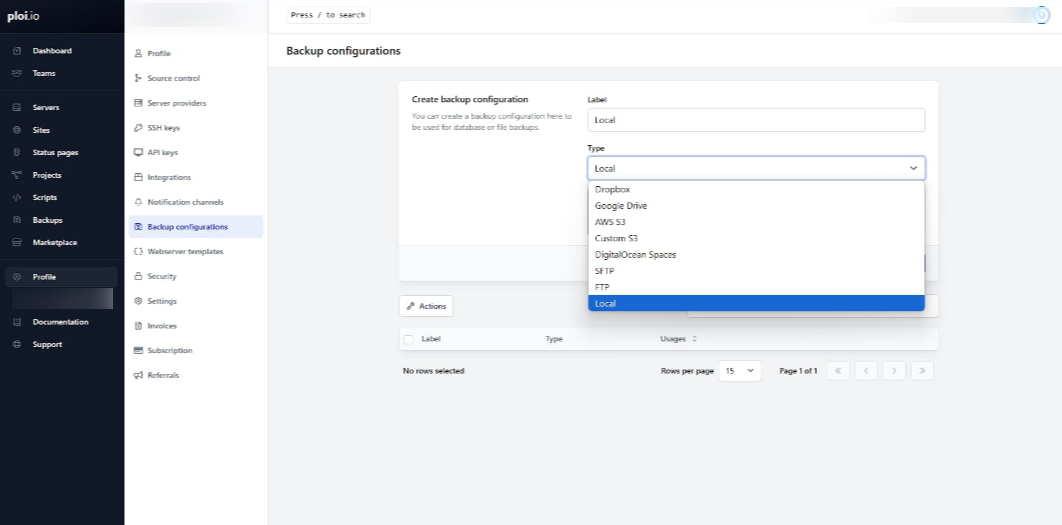This screenshot has width=1062, height=525.
Task: Choose Google Drive from the type list
Action: 621,206
